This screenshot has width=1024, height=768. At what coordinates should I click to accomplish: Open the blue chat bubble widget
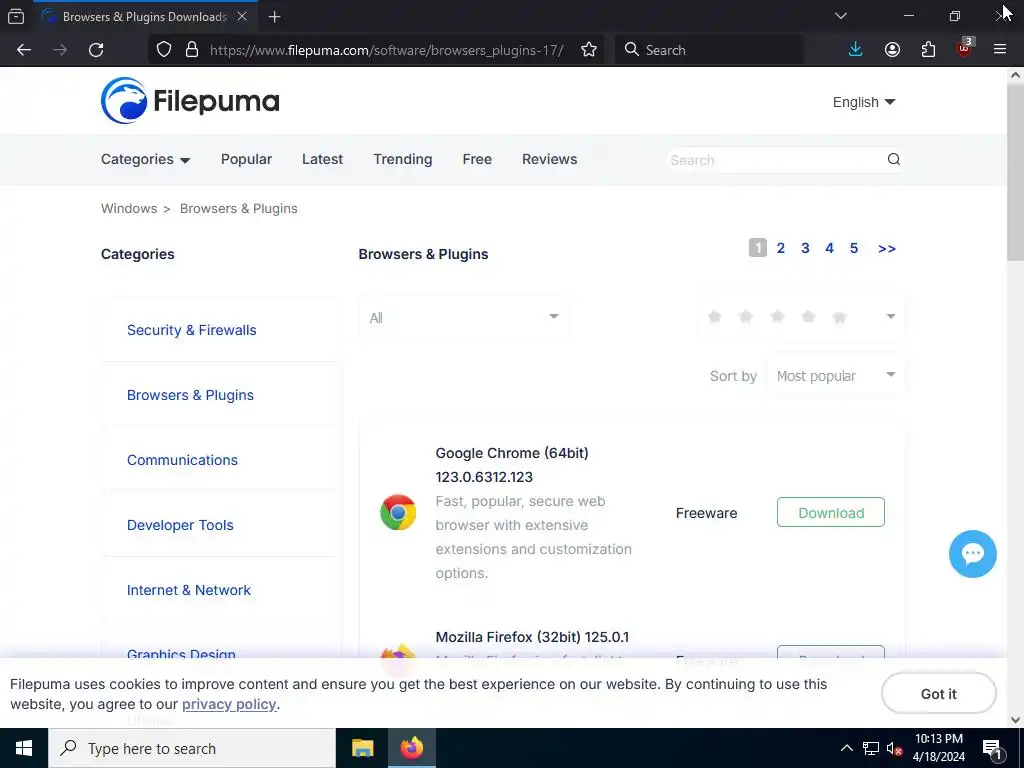[x=972, y=554]
